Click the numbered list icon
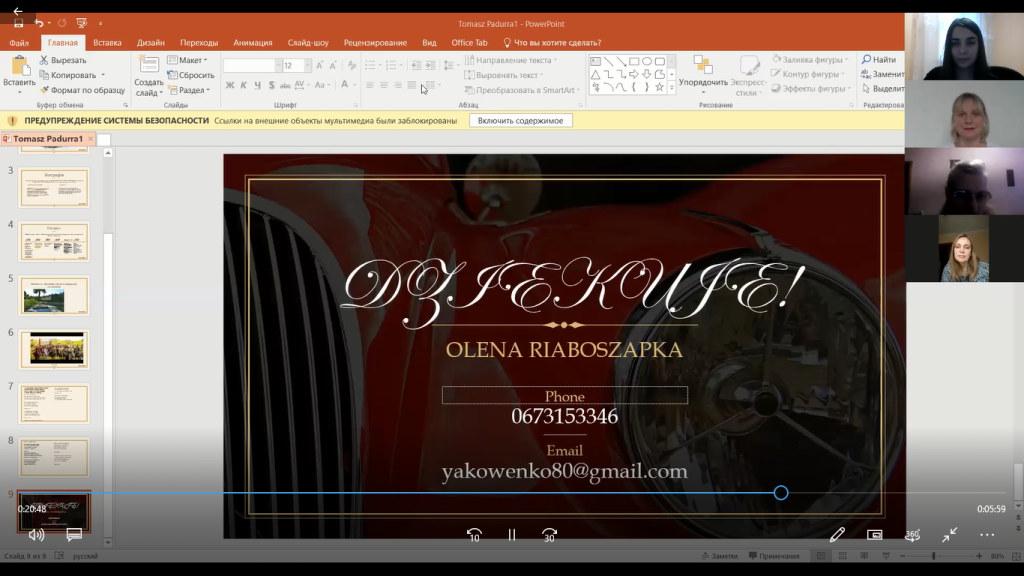 click(391, 65)
